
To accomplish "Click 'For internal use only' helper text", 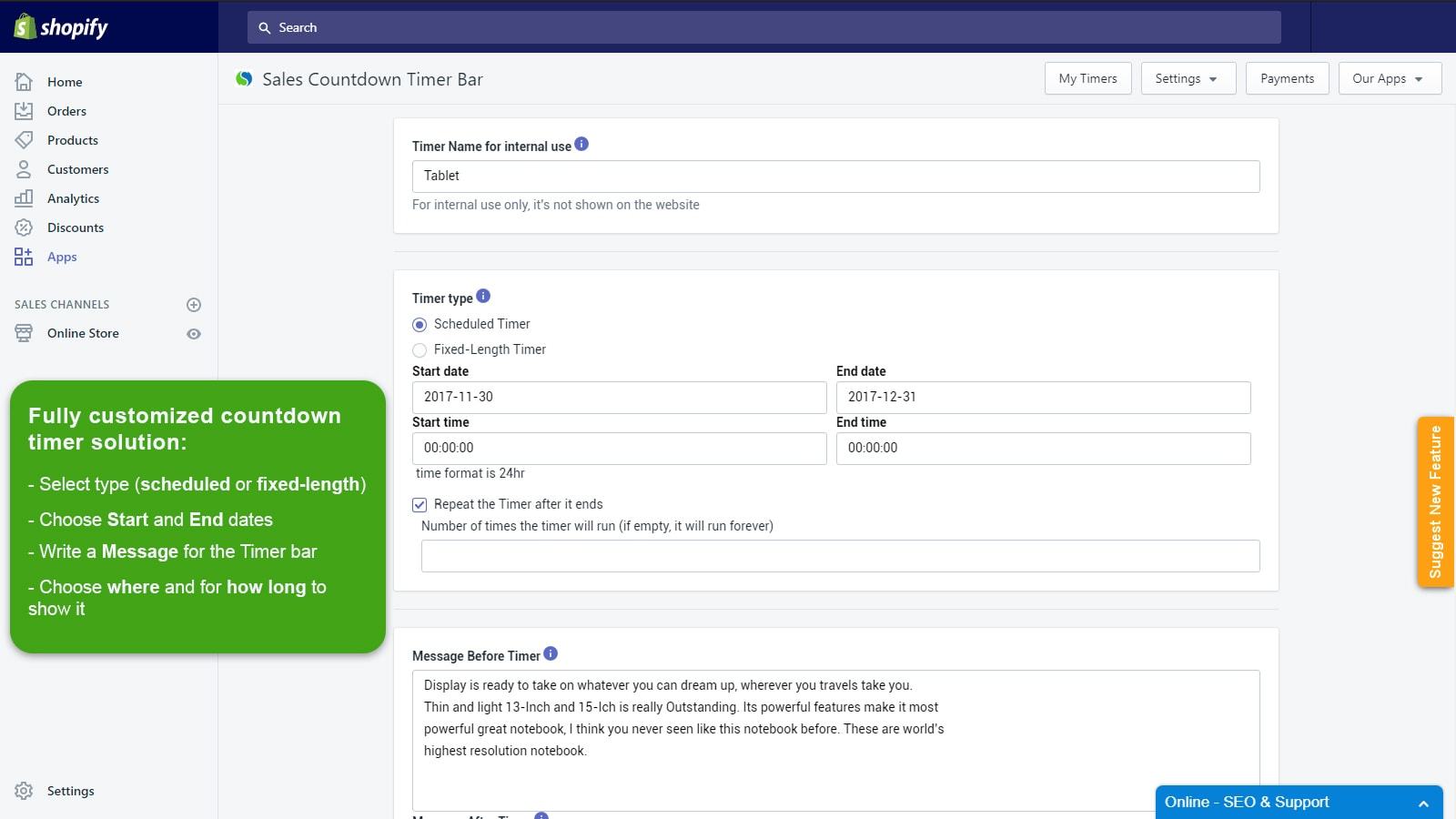I will pos(556,205).
